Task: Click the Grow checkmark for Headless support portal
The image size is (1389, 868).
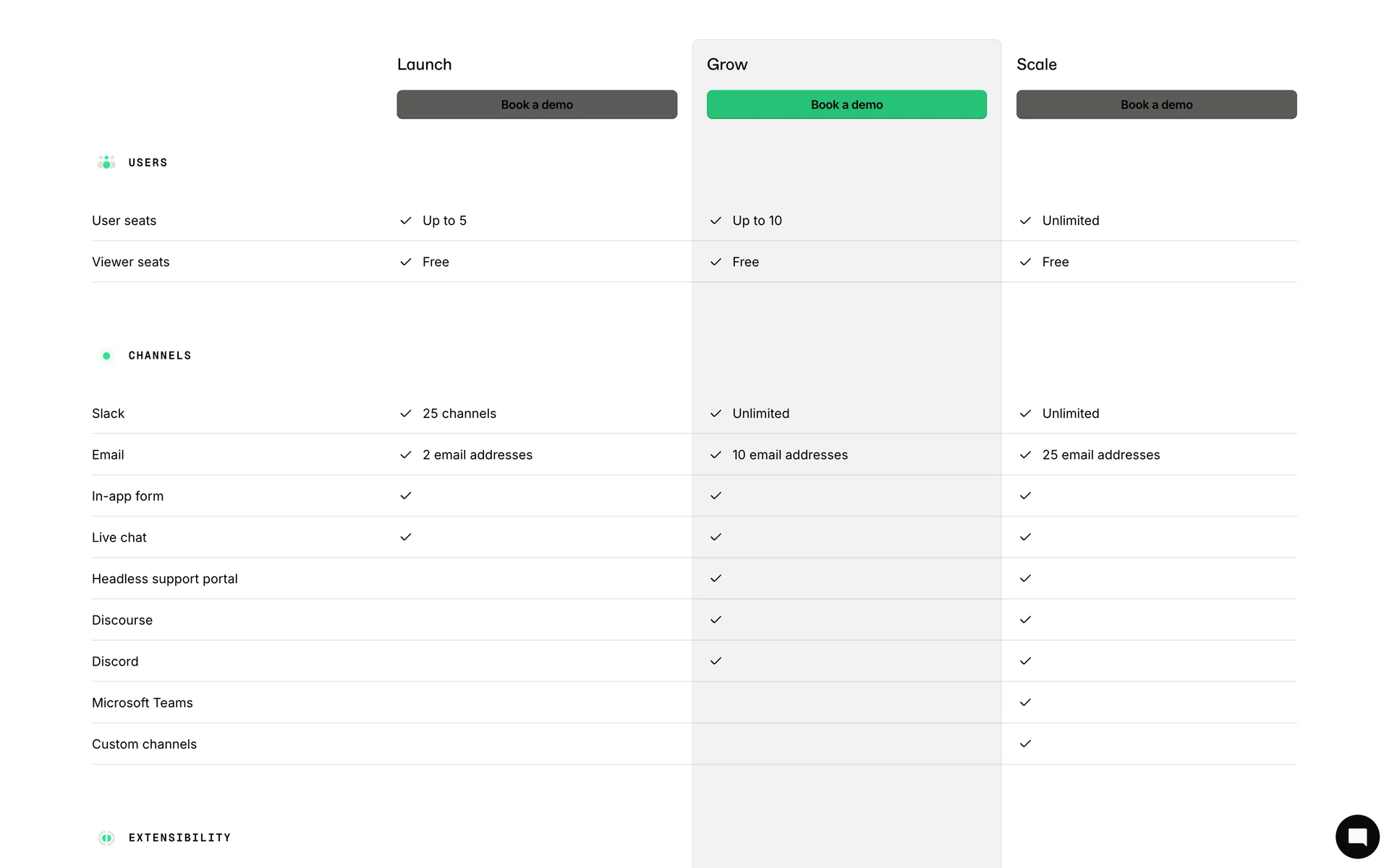Action: click(715, 579)
